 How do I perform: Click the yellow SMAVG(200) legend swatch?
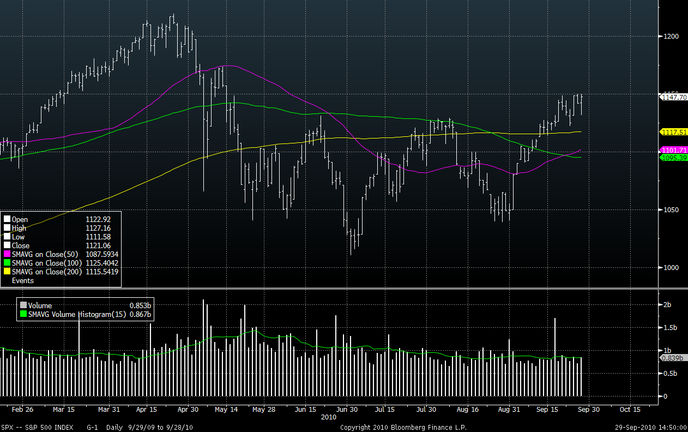tap(6, 274)
